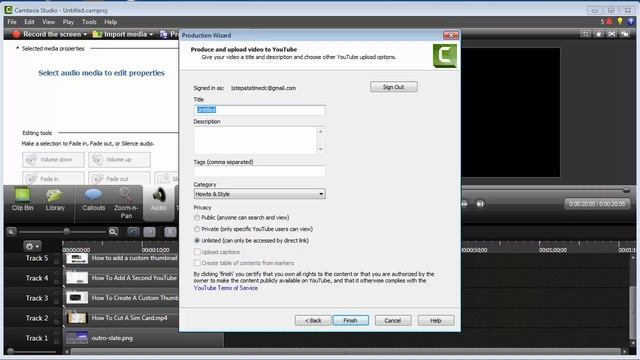Click the Fade out button

[x=119, y=179]
